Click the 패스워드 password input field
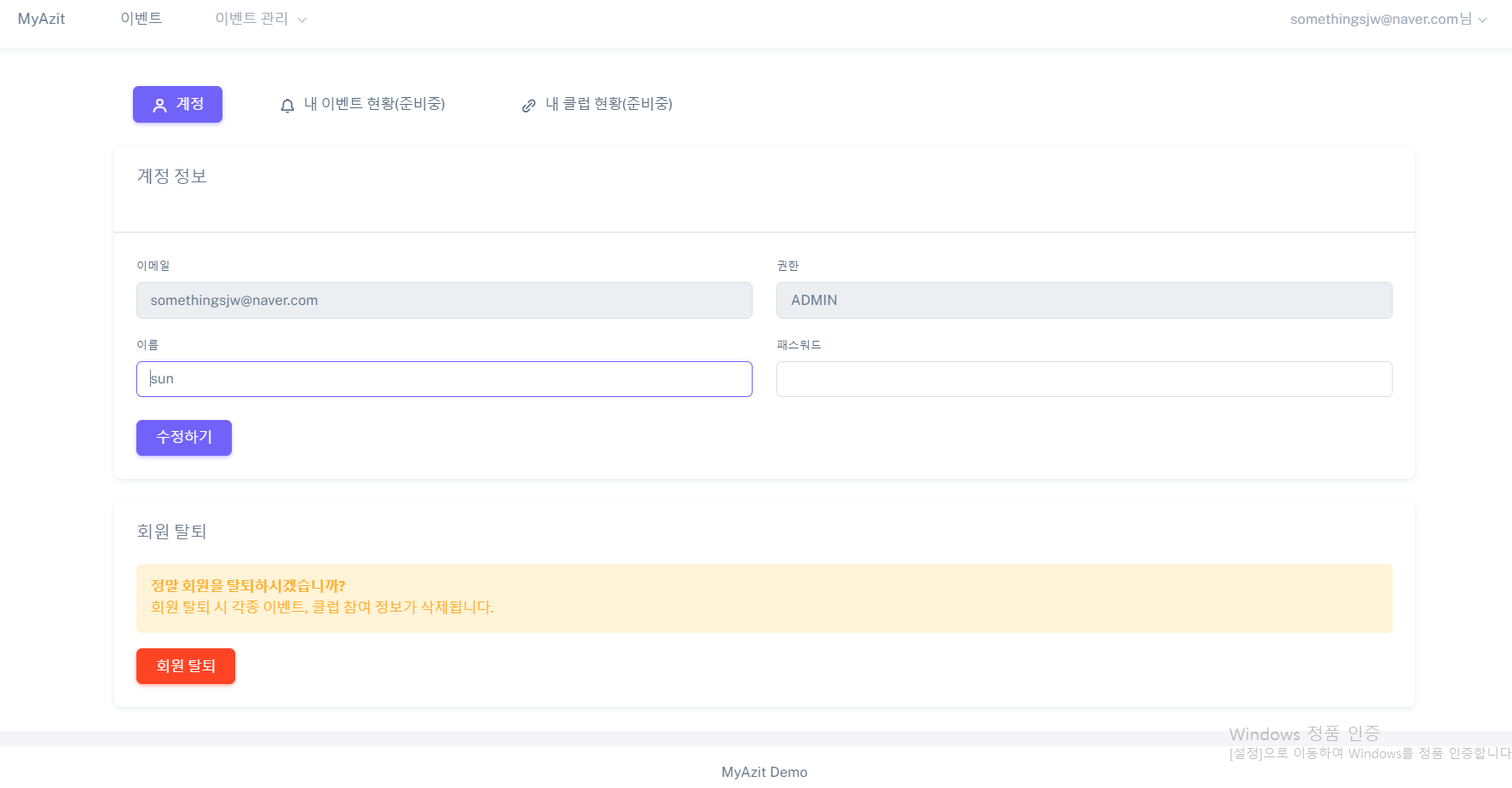The image size is (1512, 788). [x=1083, y=378]
